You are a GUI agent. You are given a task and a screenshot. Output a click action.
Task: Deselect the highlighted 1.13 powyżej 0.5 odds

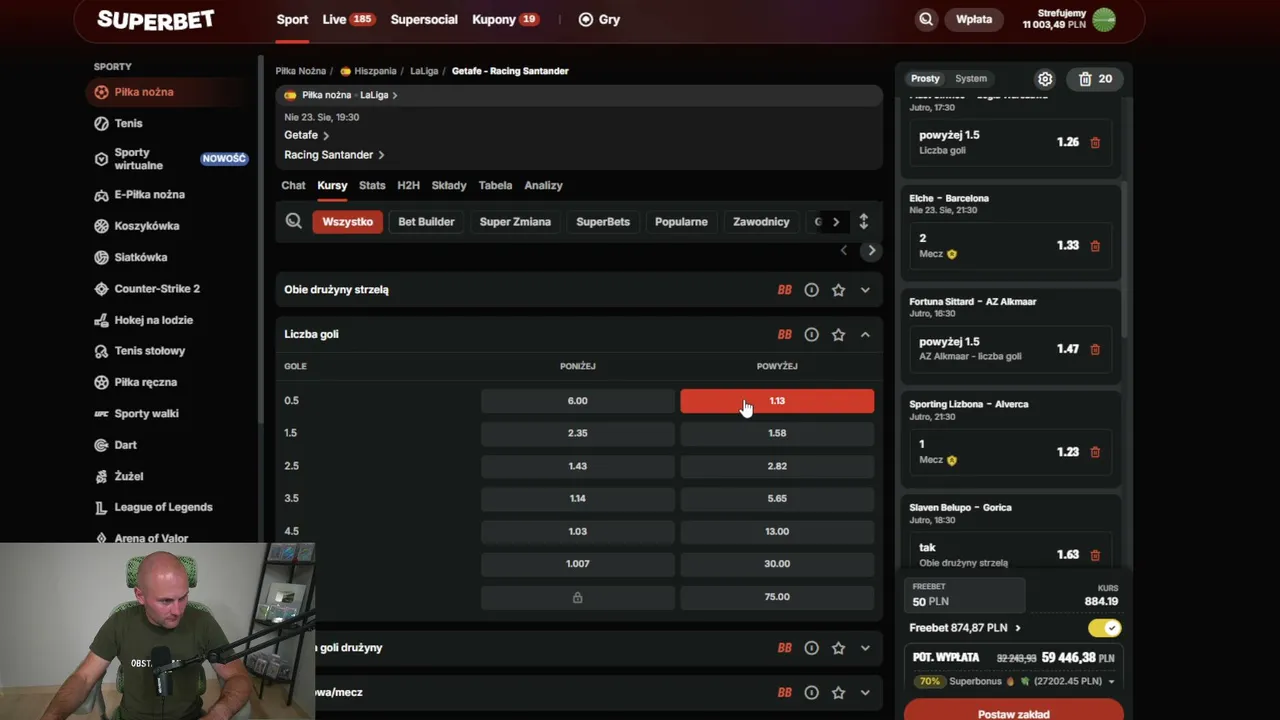[777, 401]
